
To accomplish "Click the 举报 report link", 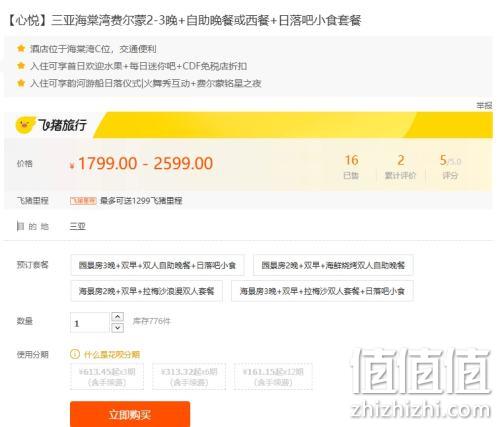I will [484, 106].
